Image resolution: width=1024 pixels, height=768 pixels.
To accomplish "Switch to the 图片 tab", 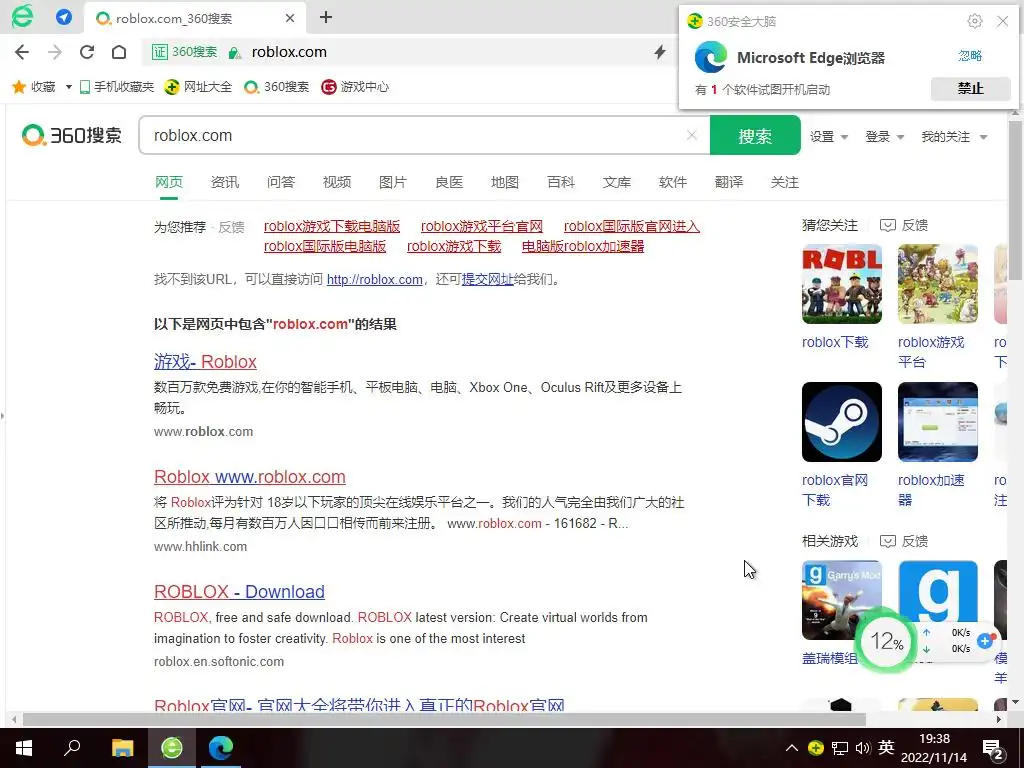I will 392,182.
